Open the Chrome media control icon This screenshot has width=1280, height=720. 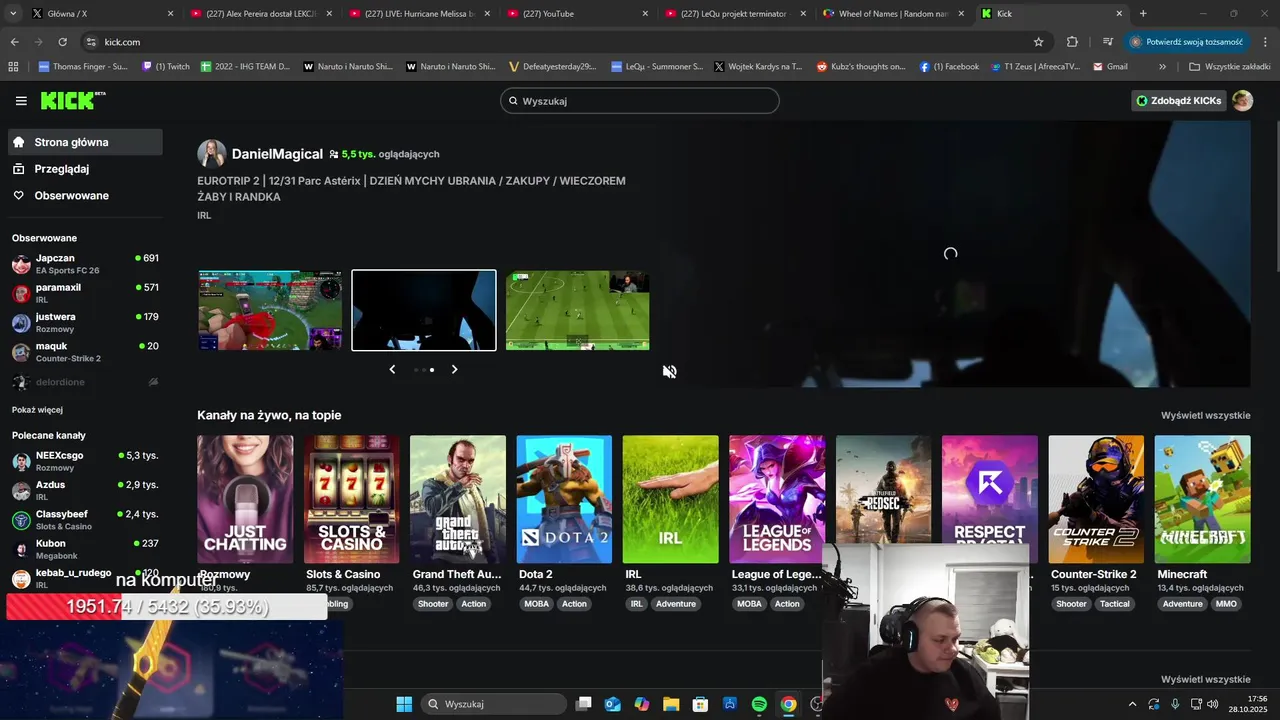click(x=1107, y=42)
